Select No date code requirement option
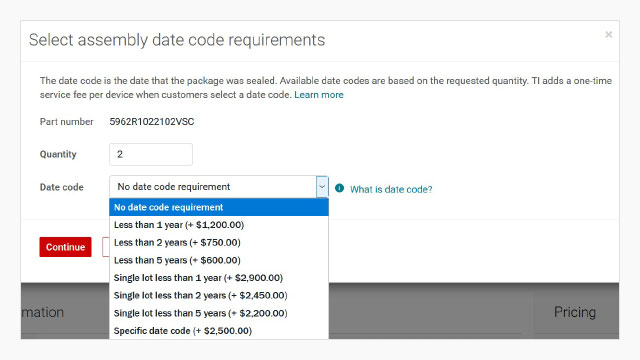The image size is (640, 360). pyautogui.click(x=219, y=207)
